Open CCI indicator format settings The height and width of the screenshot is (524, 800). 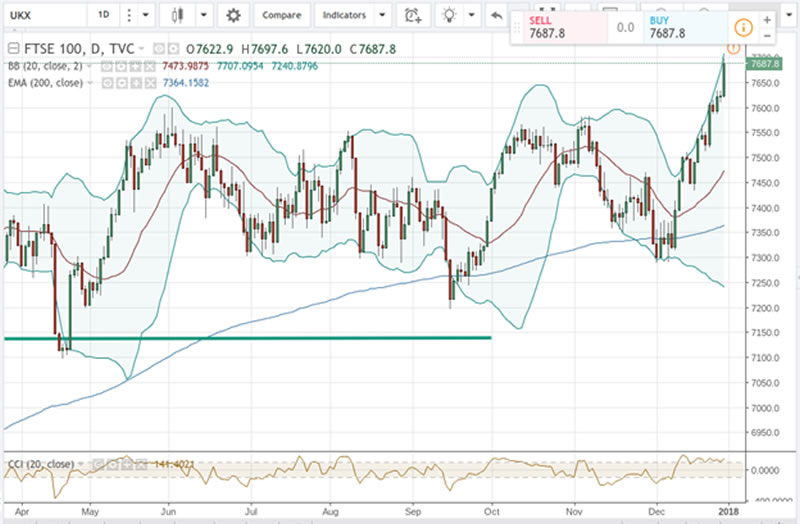[x=112, y=464]
